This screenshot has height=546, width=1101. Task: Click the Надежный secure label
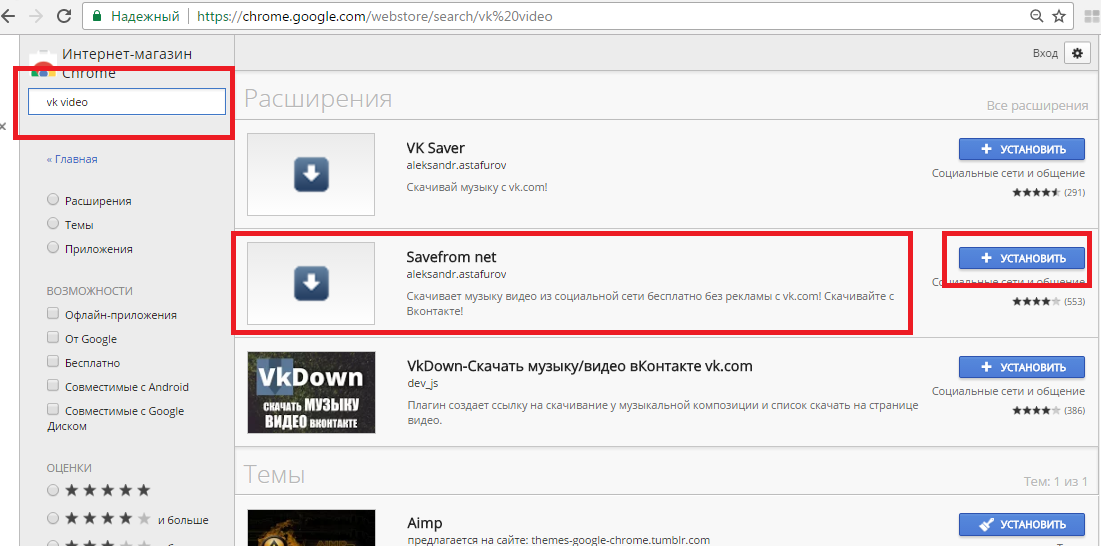tap(145, 16)
